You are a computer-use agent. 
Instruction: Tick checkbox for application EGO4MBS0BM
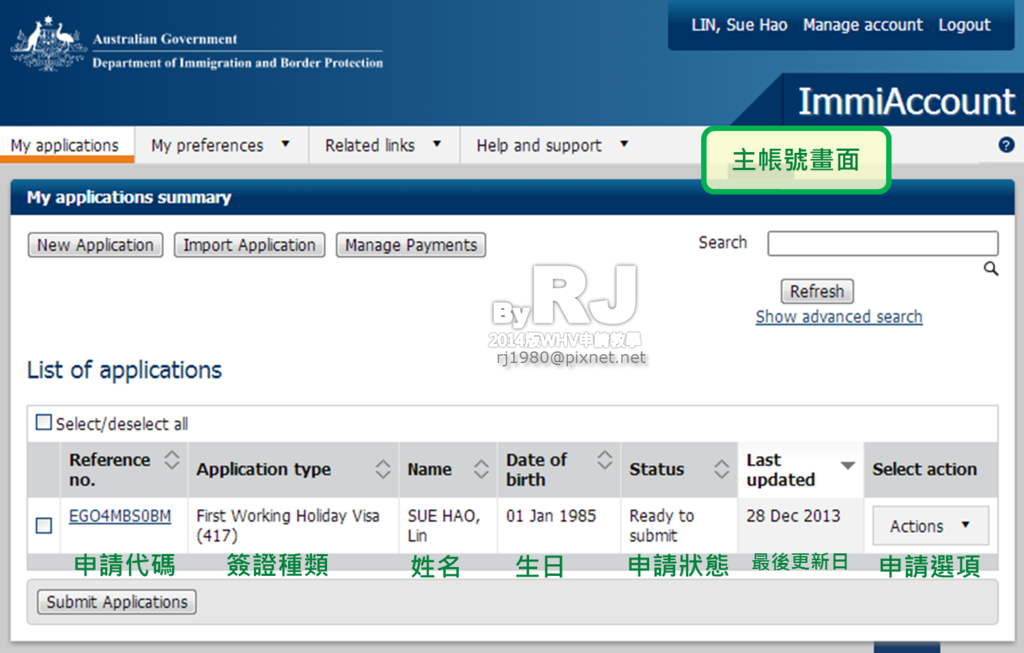coord(44,525)
